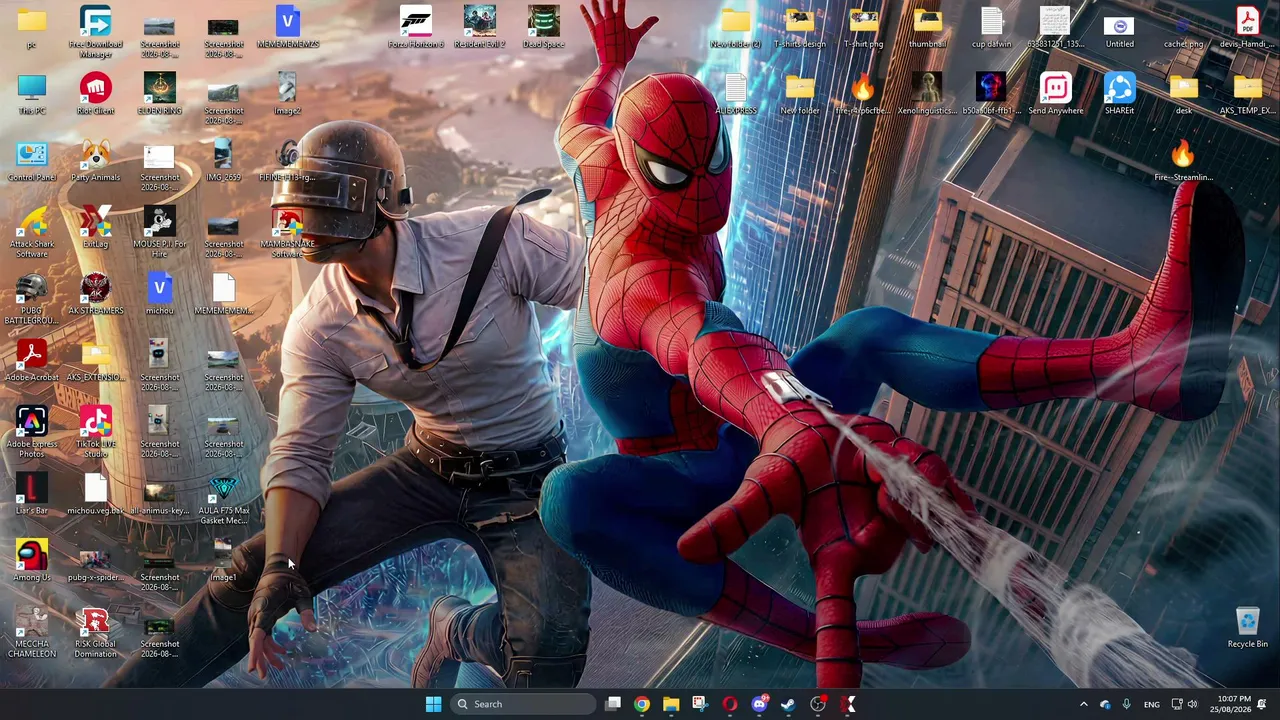
Task: Select the ALIEXPRESS text file
Action: [x=735, y=95]
